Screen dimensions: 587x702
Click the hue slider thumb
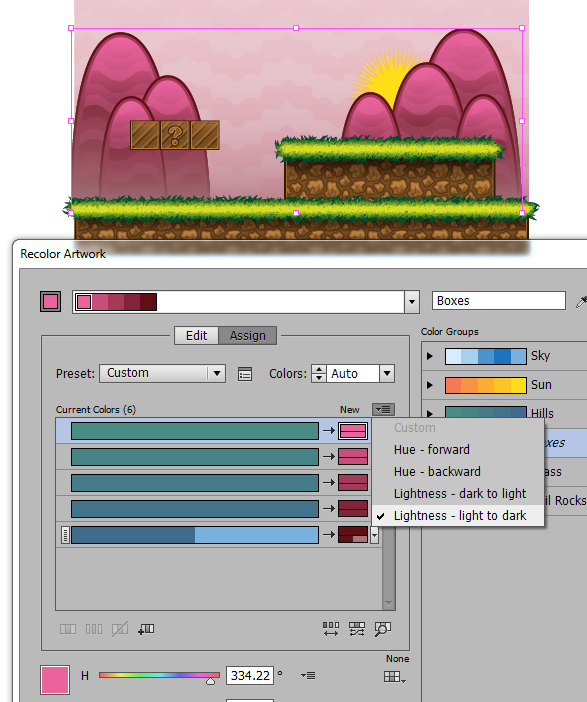[210, 681]
